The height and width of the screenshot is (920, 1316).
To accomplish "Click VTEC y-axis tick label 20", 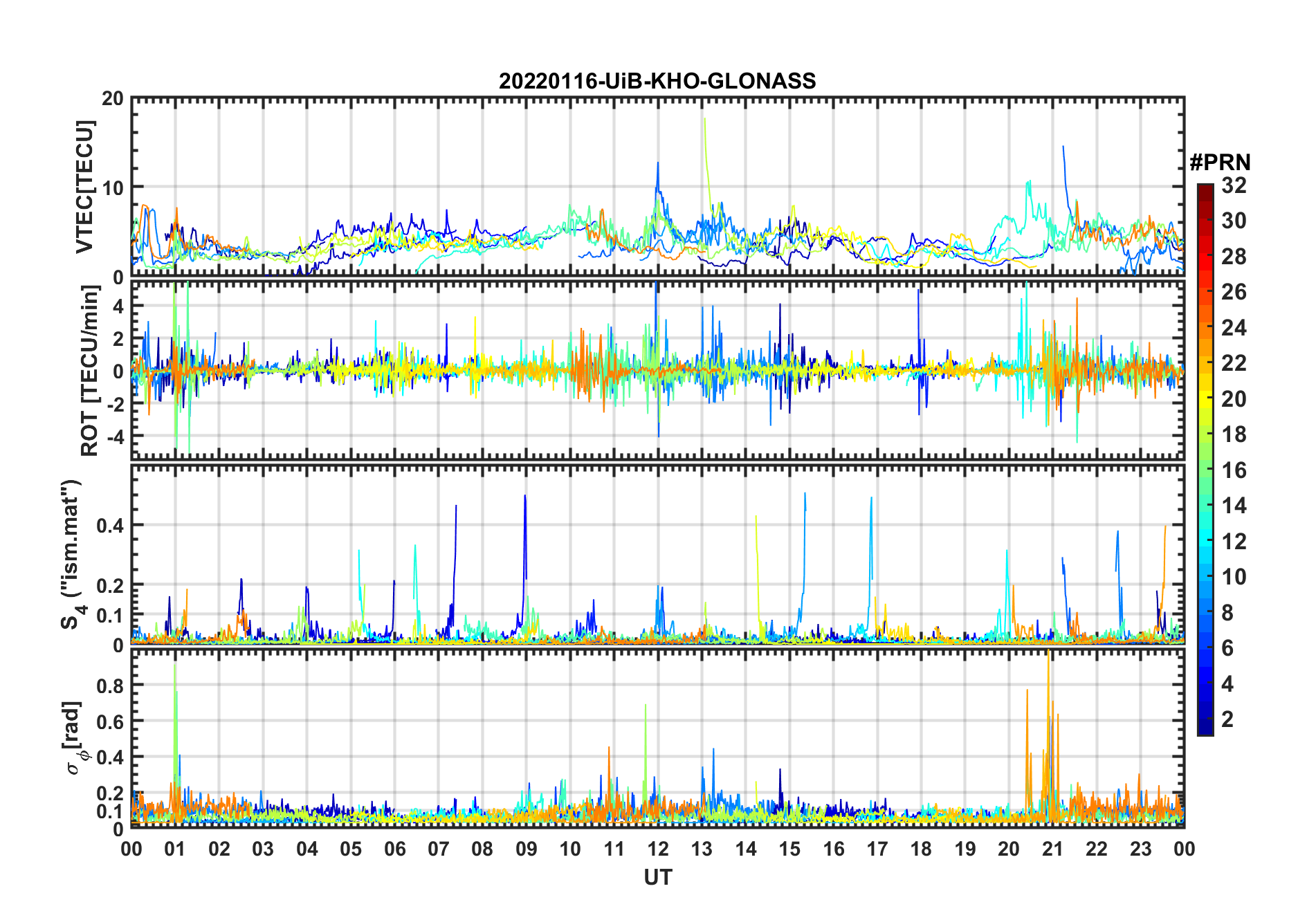I will click(113, 99).
